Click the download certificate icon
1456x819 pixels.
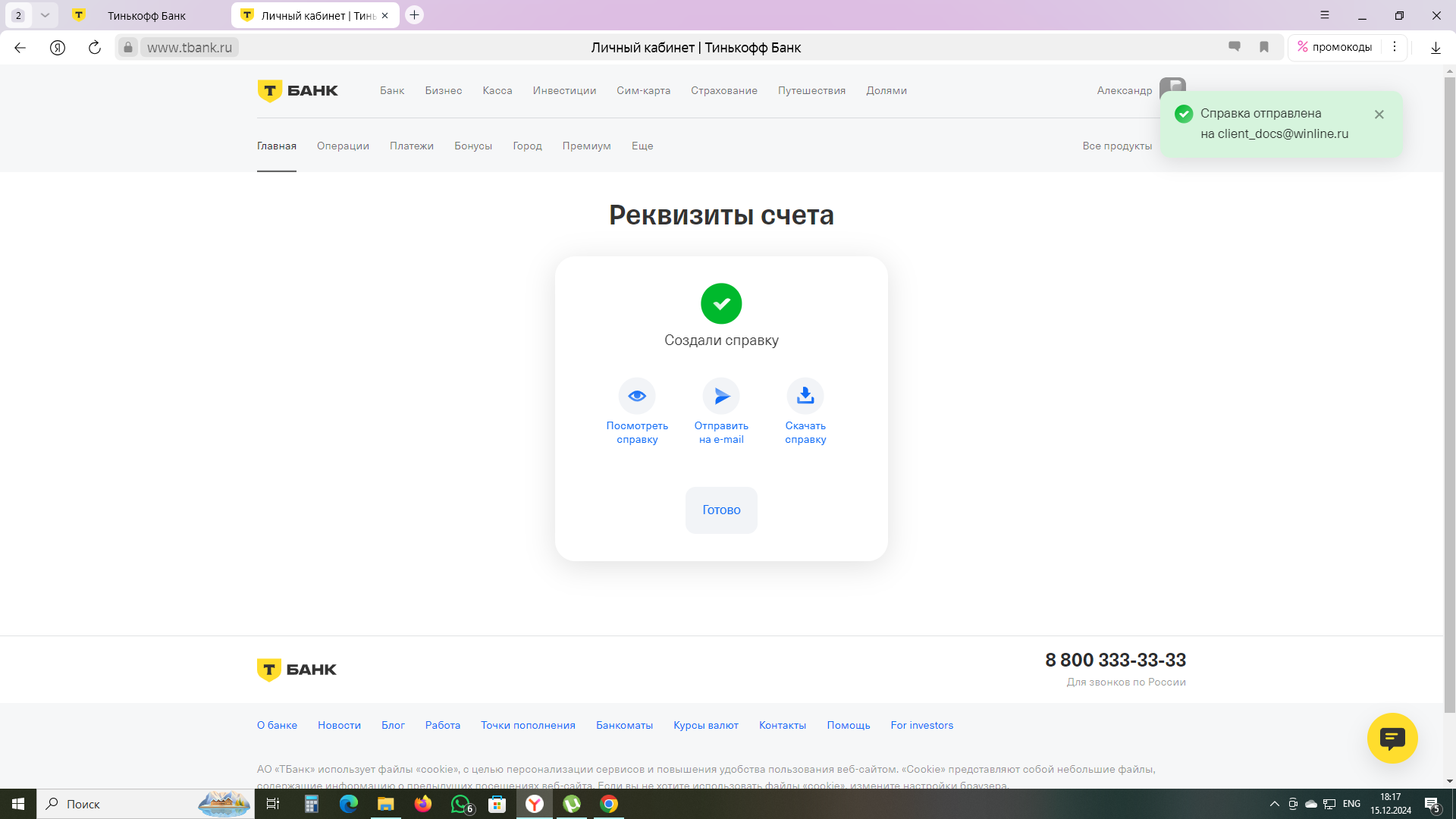click(x=805, y=396)
